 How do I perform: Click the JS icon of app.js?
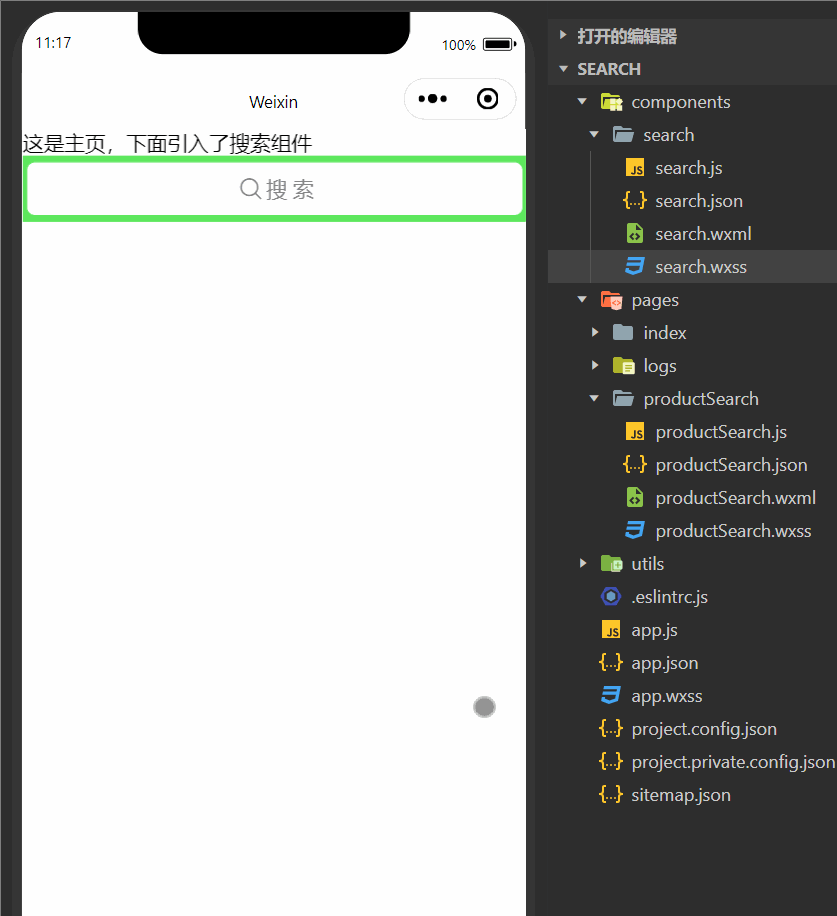611,630
